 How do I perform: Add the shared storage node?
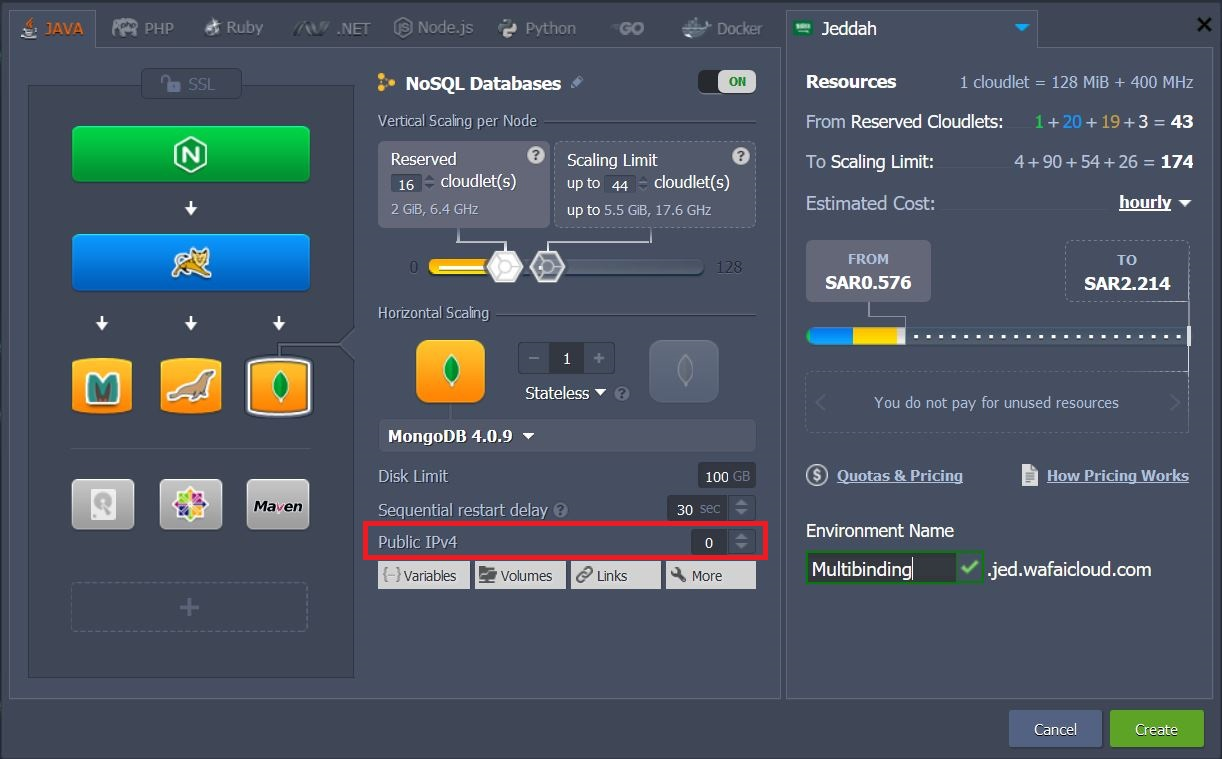tap(102, 504)
